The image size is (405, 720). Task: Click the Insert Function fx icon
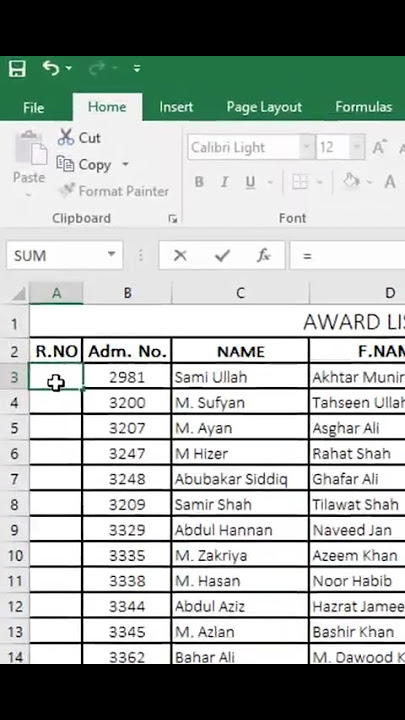tap(264, 255)
